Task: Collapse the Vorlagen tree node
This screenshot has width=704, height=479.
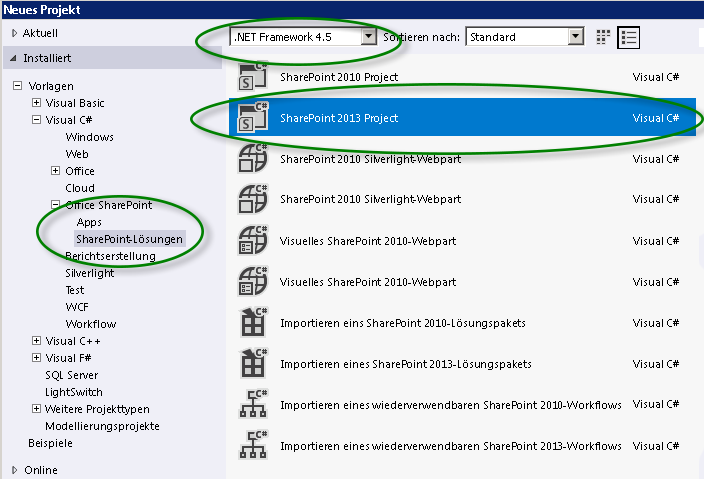Action: [18, 86]
